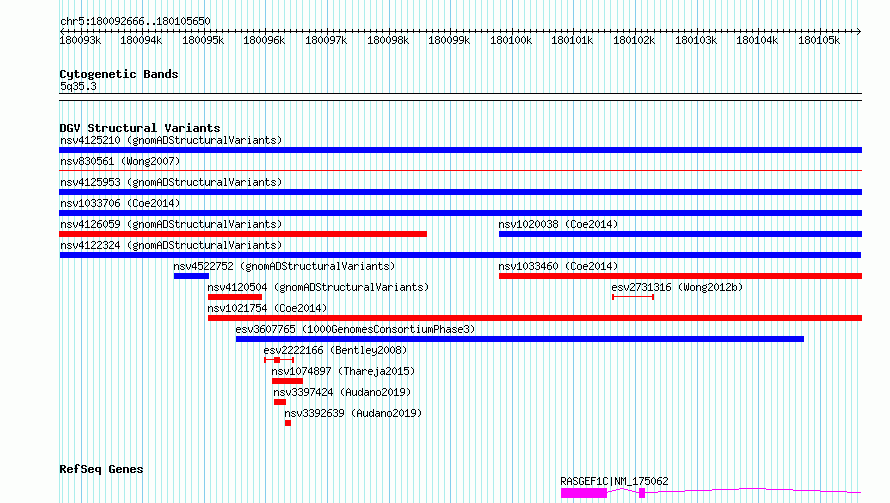This screenshot has width=890, height=503.
Task: Click the nsv4120504 gnomAD variant label
Action: click(x=318, y=287)
